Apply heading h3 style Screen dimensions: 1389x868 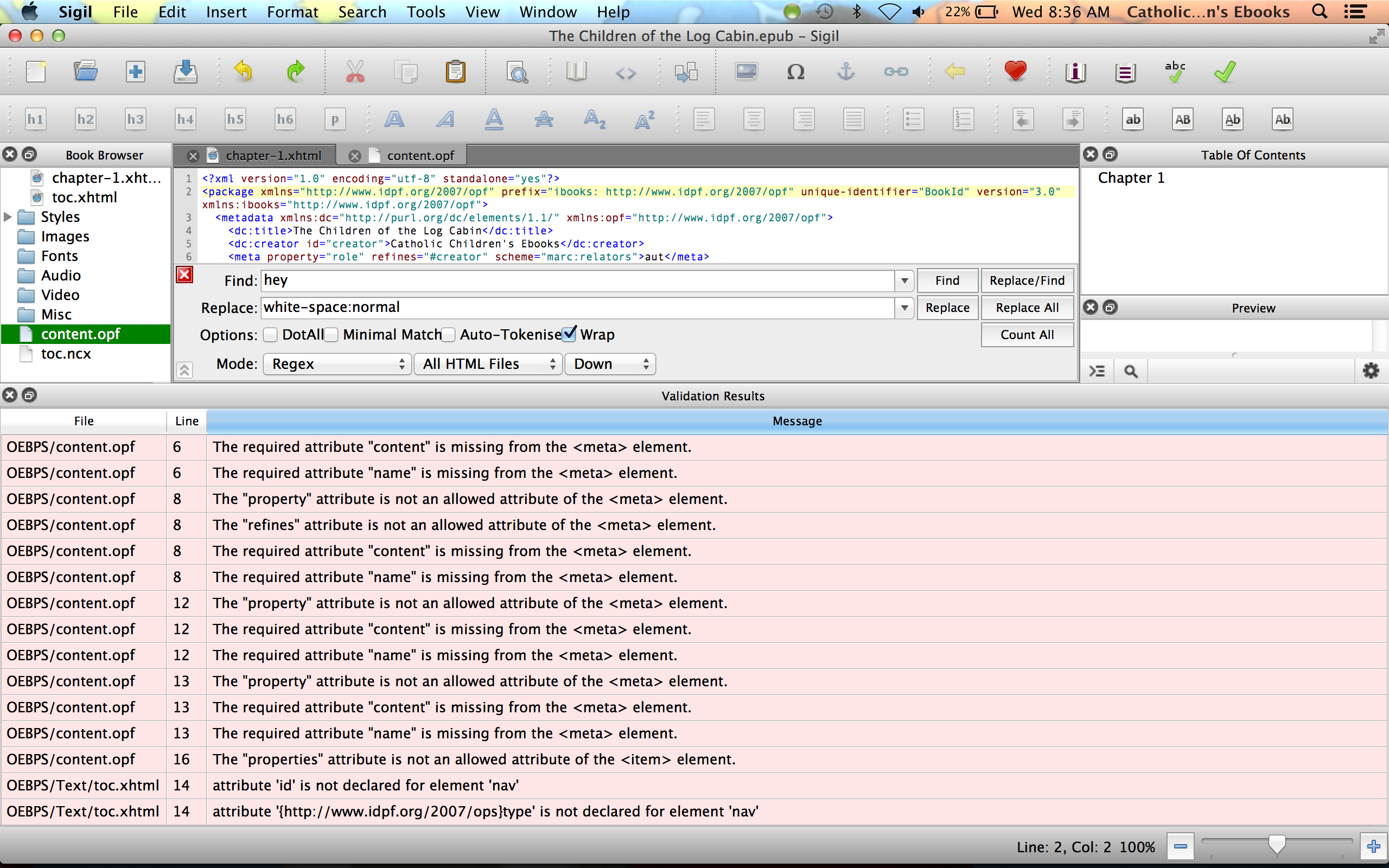pyautogui.click(x=136, y=119)
